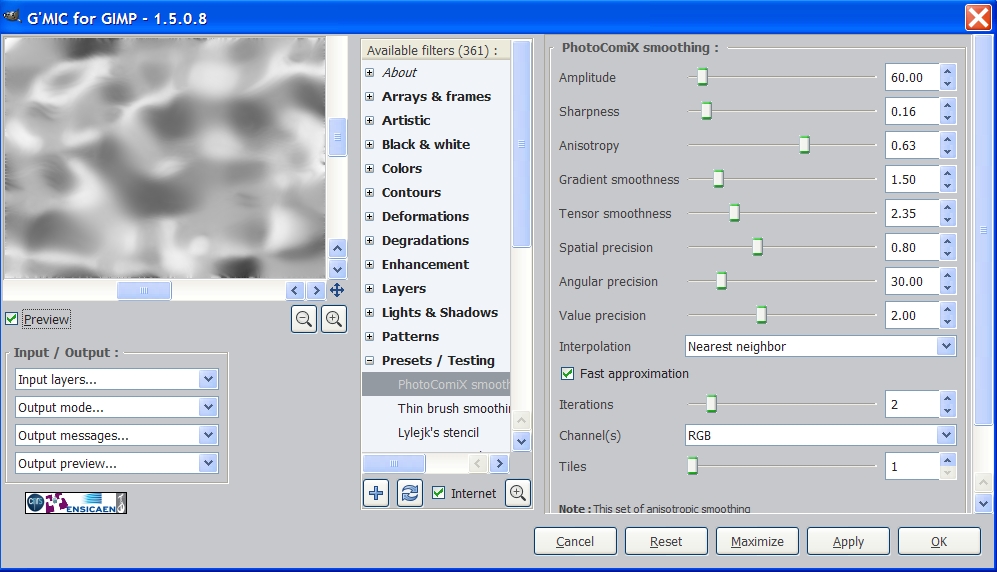Click preview scroll right arrow
Image resolution: width=997 pixels, height=572 pixels.
(315, 290)
